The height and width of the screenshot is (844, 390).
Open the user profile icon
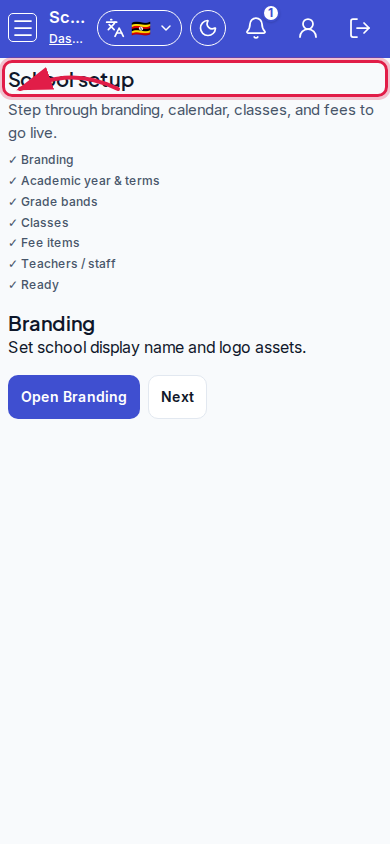(x=308, y=28)
